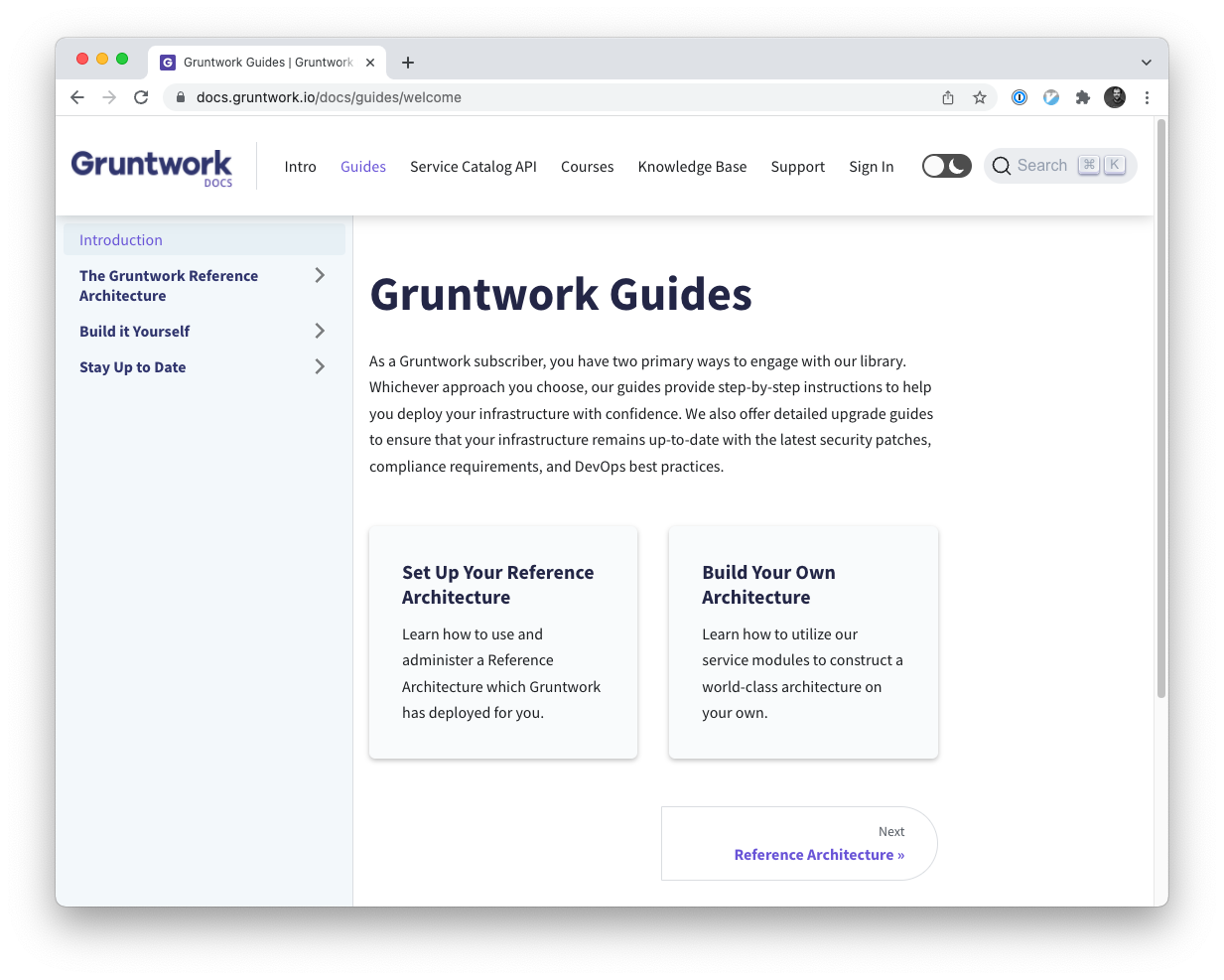Open Stay Up to Date sidebar link

click(x=133, y=367)
